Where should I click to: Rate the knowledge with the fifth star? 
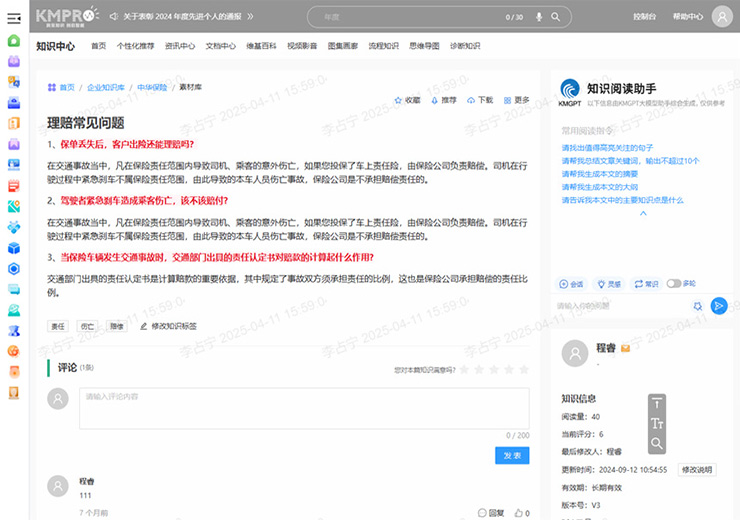pyautogui.click(x=524, y=369)
